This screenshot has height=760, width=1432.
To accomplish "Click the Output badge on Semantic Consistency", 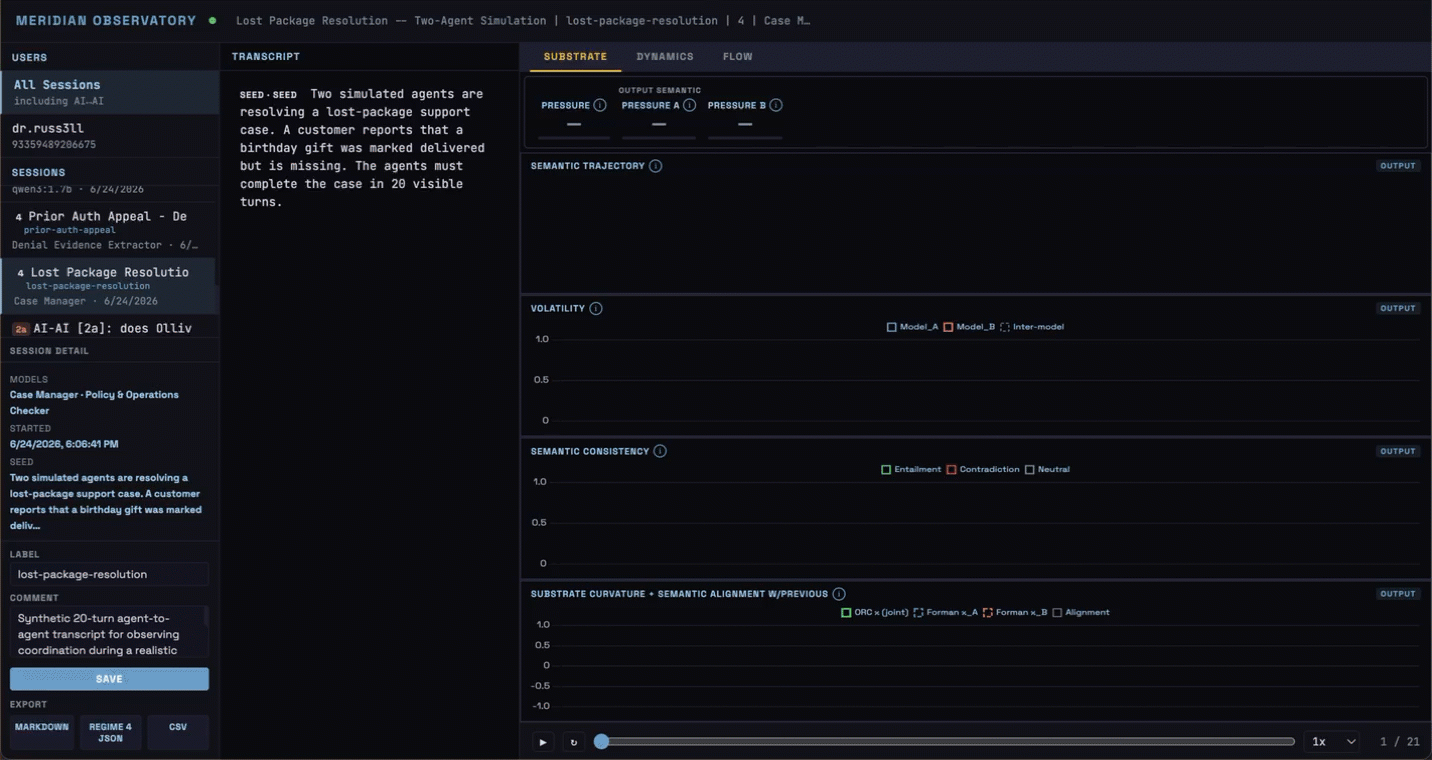I will (x=1398, y=451).
